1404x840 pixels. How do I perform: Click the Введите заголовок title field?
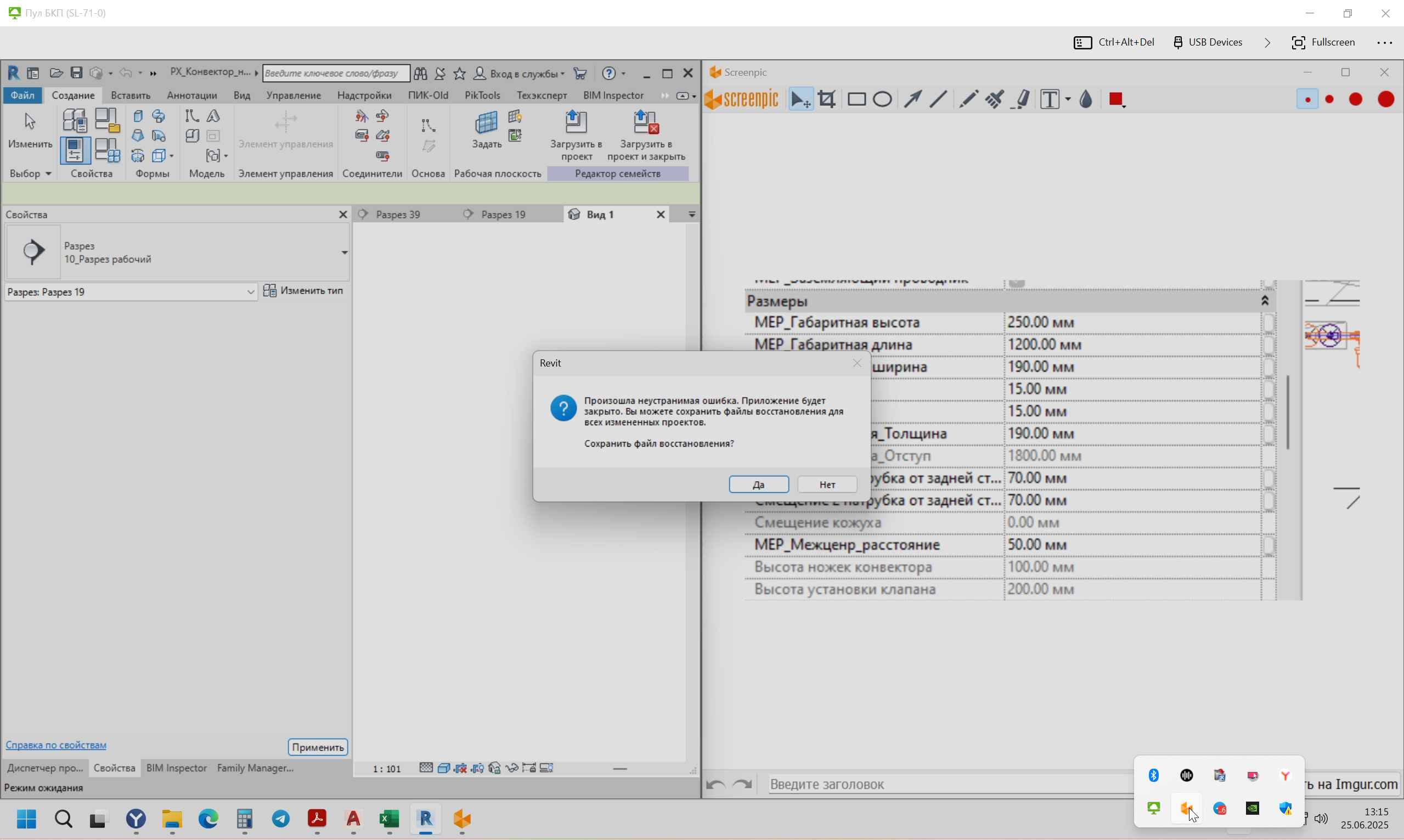tap(951, 785)
